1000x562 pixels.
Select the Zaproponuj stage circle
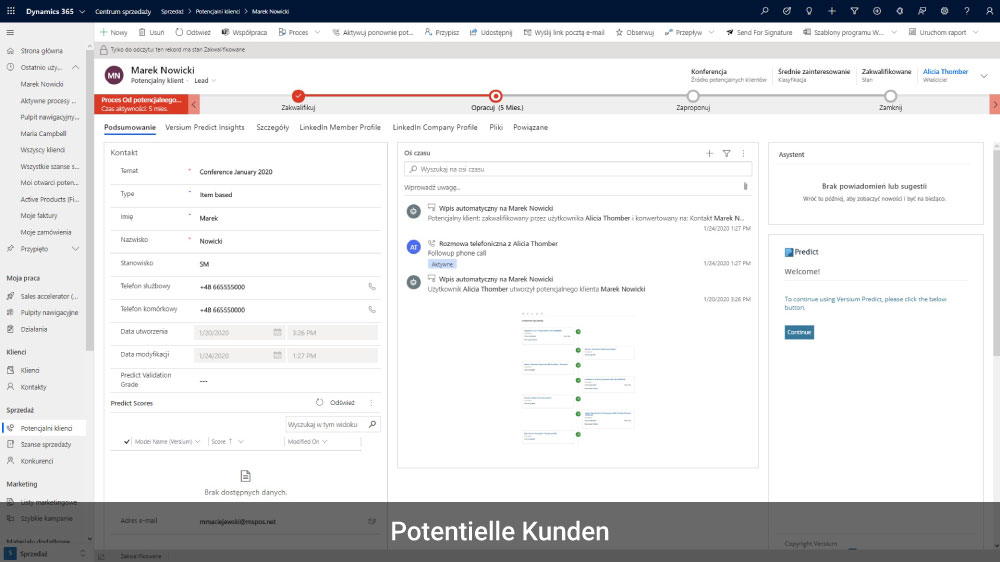point(693,96)
